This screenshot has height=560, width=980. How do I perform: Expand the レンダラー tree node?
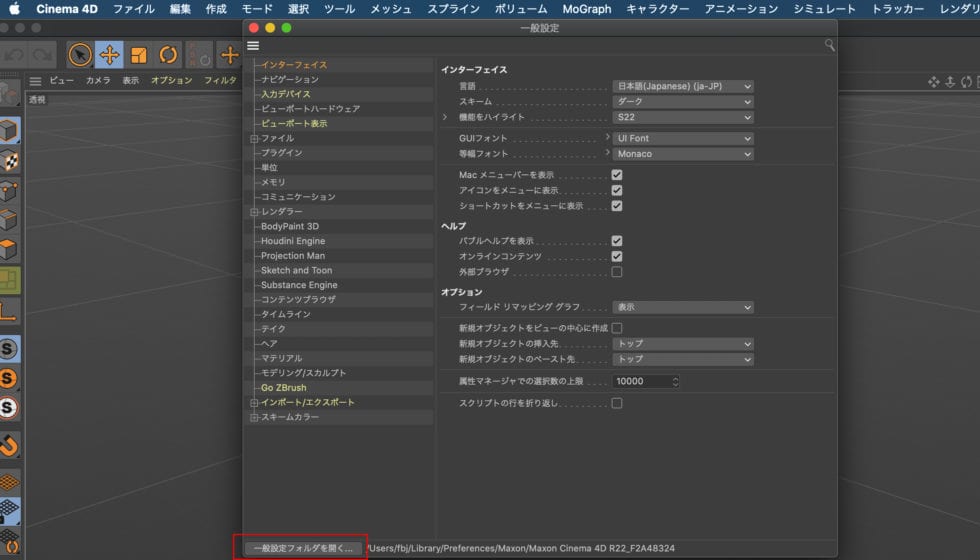(254, 212)
